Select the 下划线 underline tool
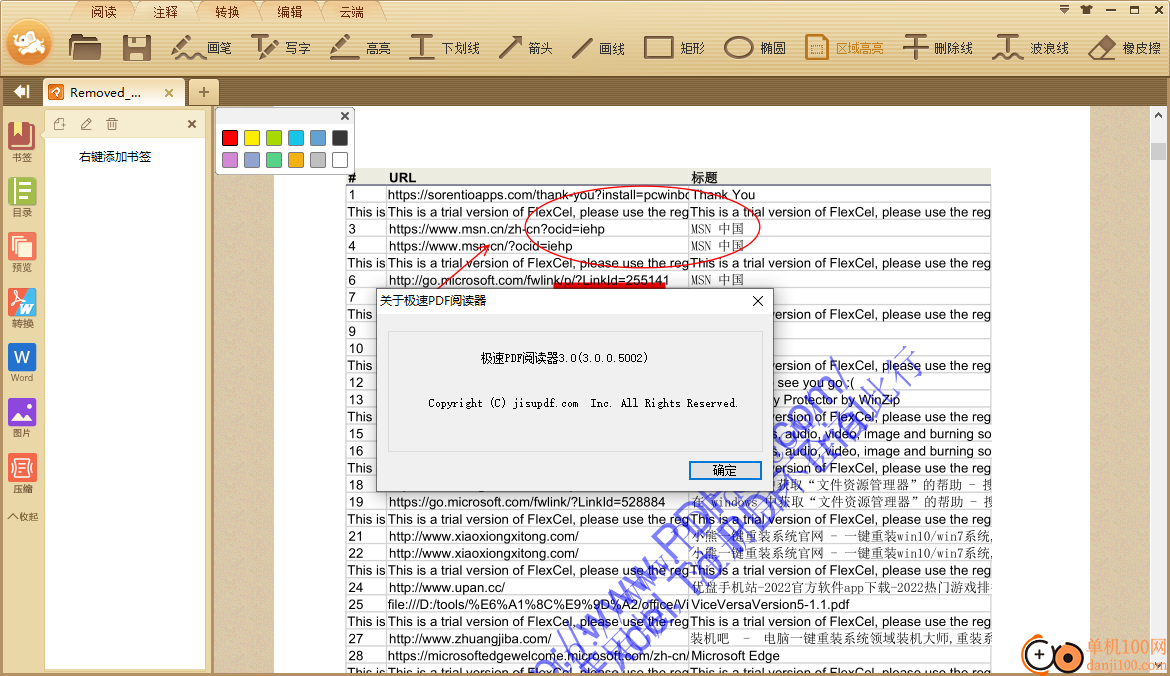This screenshot has width=1170, height=676. 445,48
